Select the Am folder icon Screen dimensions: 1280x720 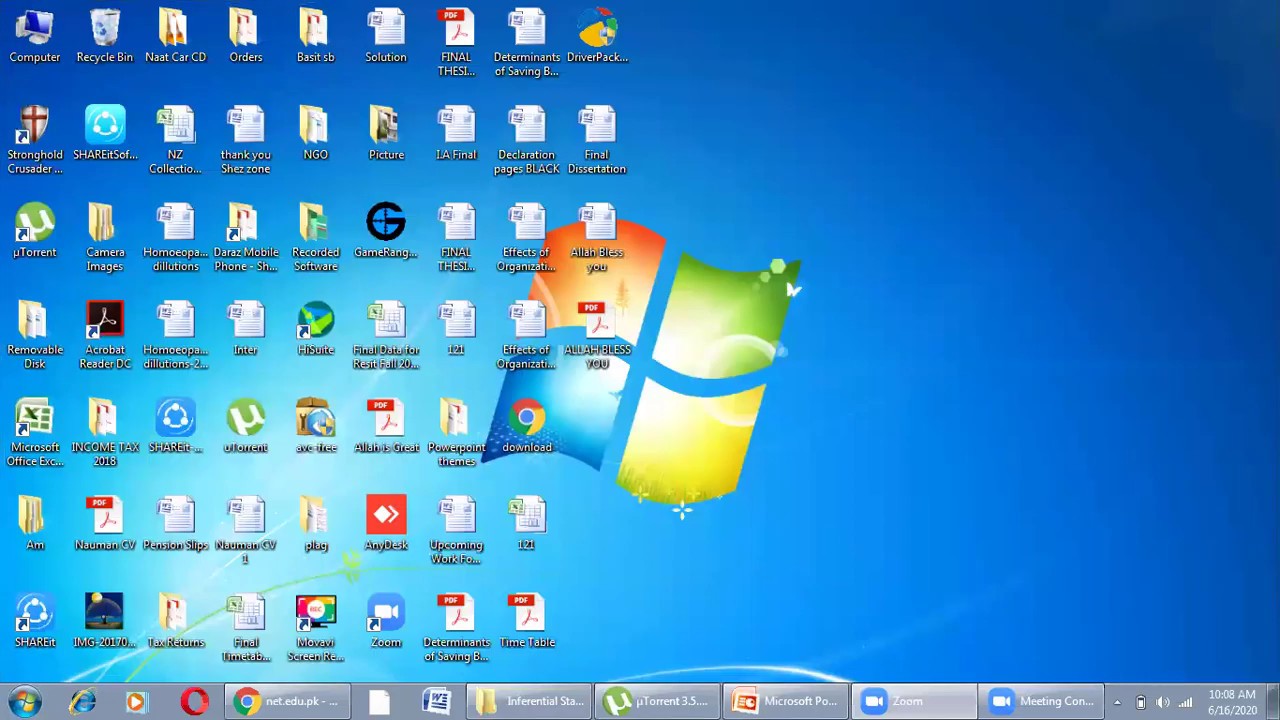click(35, 524)
